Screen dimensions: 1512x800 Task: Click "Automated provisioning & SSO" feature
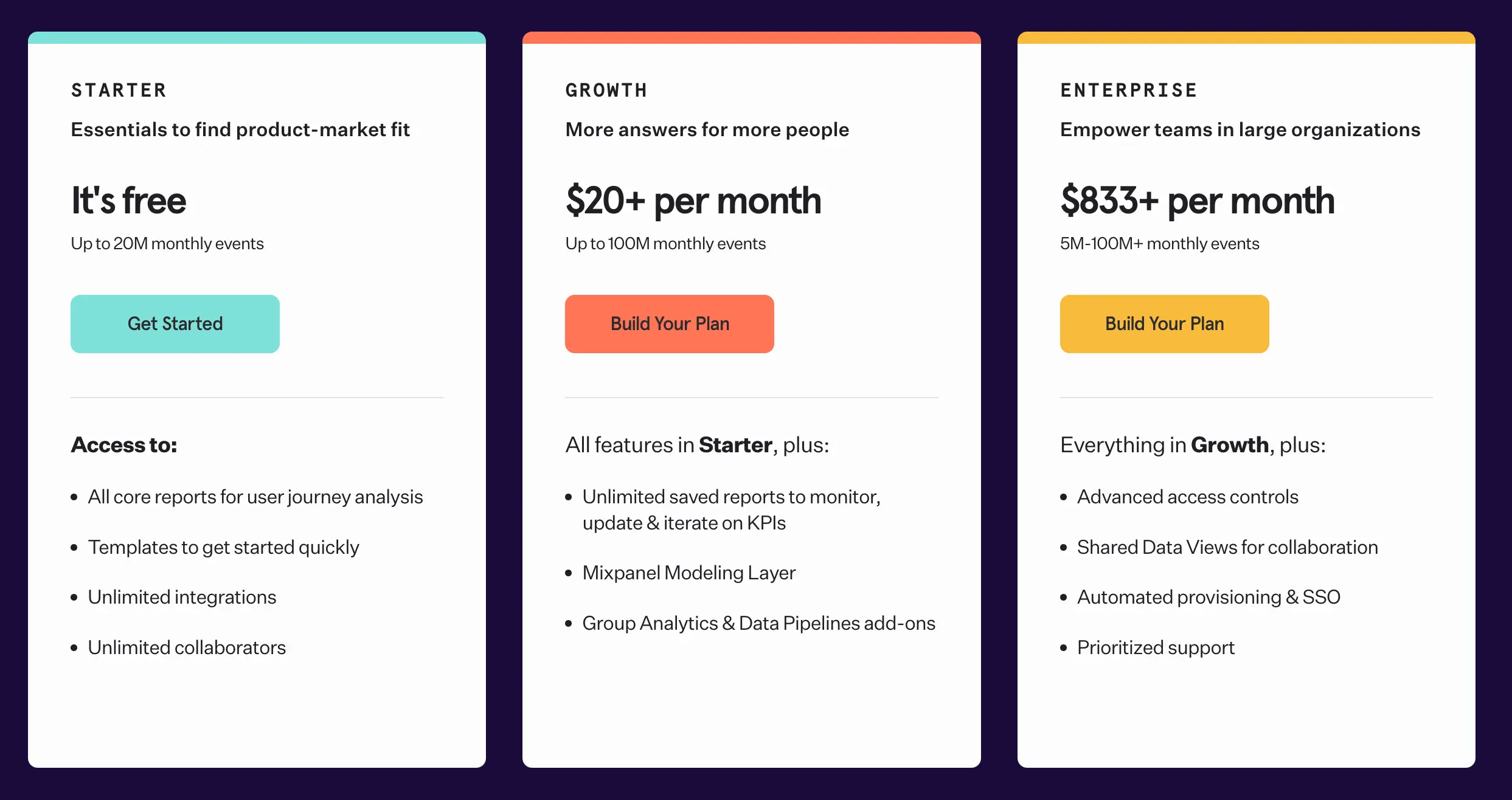(1209, 598)
